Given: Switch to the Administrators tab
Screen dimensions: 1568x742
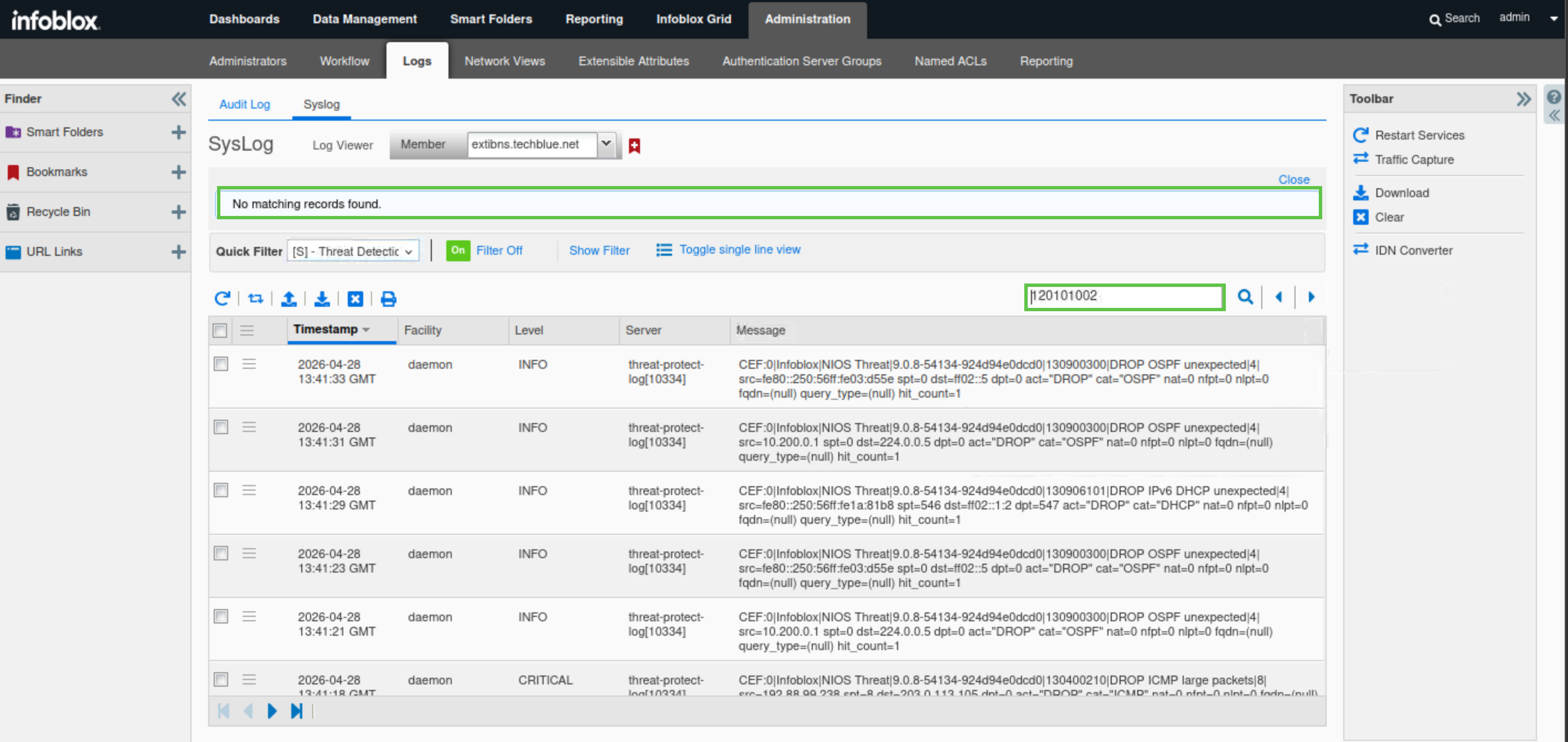Looking at the screenshot, I should tap(247, 61).
